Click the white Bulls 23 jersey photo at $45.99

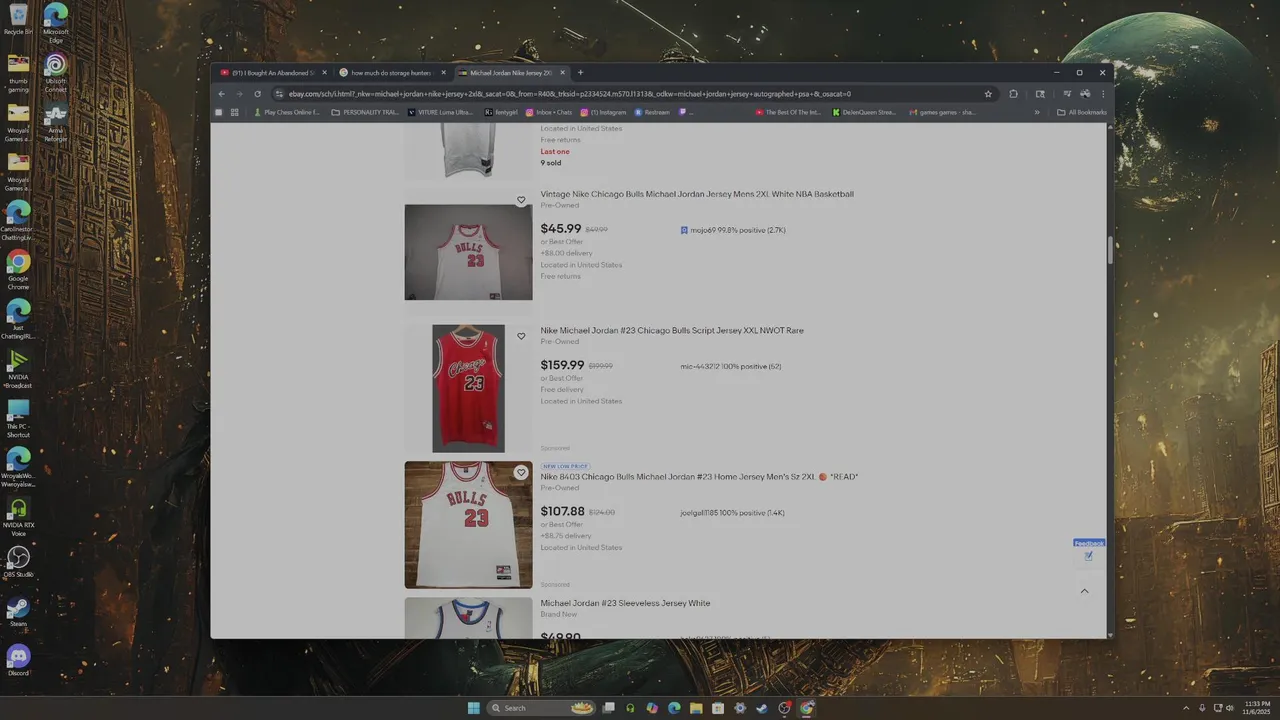coord(468,252)
